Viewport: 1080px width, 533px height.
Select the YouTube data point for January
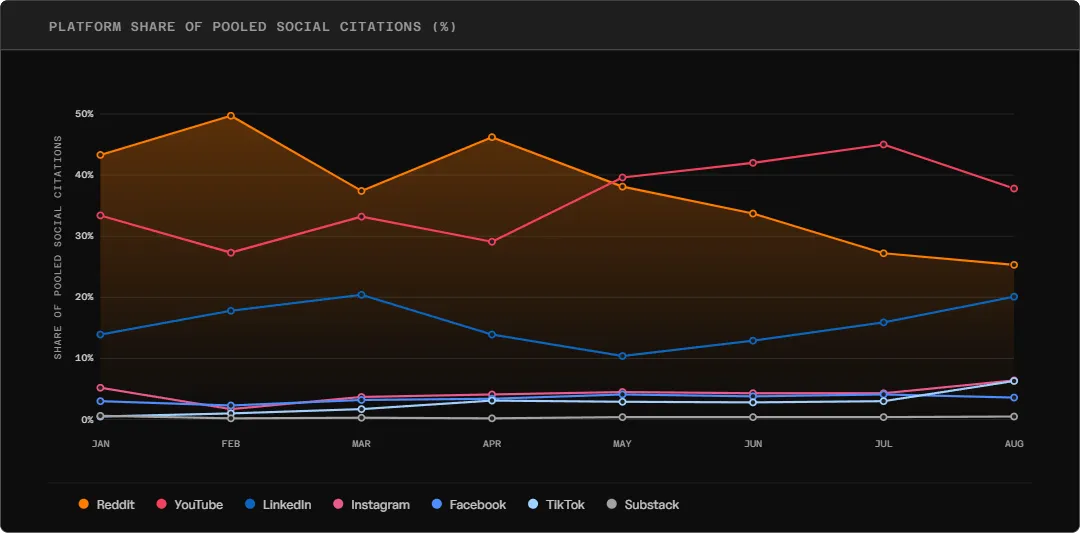coord(101,216)
